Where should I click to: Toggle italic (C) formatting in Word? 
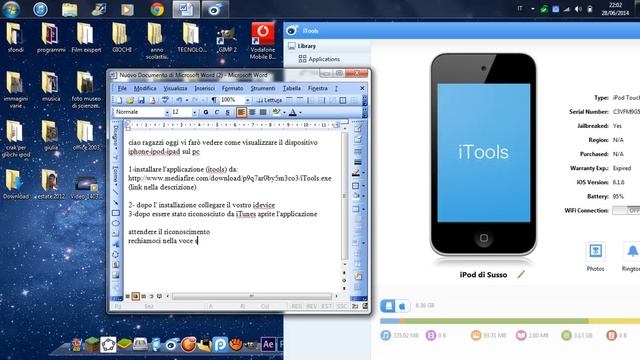click(x=217, y=112)
